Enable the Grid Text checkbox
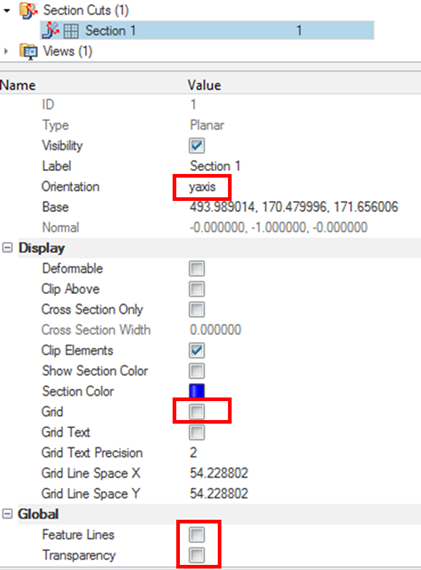 [x=197, y=432]
